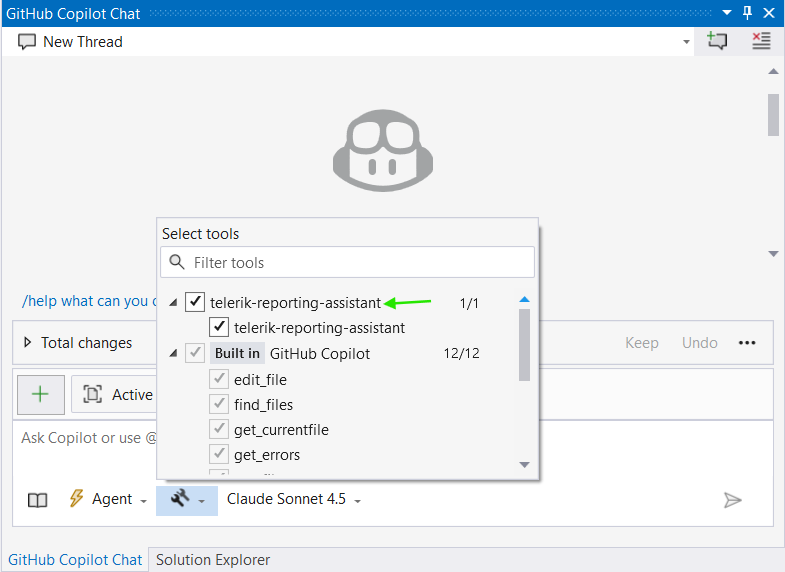Screen dimensions: 785x572
Task: Click the Agent mode lightning icon
Action: [x=76, y=498]
